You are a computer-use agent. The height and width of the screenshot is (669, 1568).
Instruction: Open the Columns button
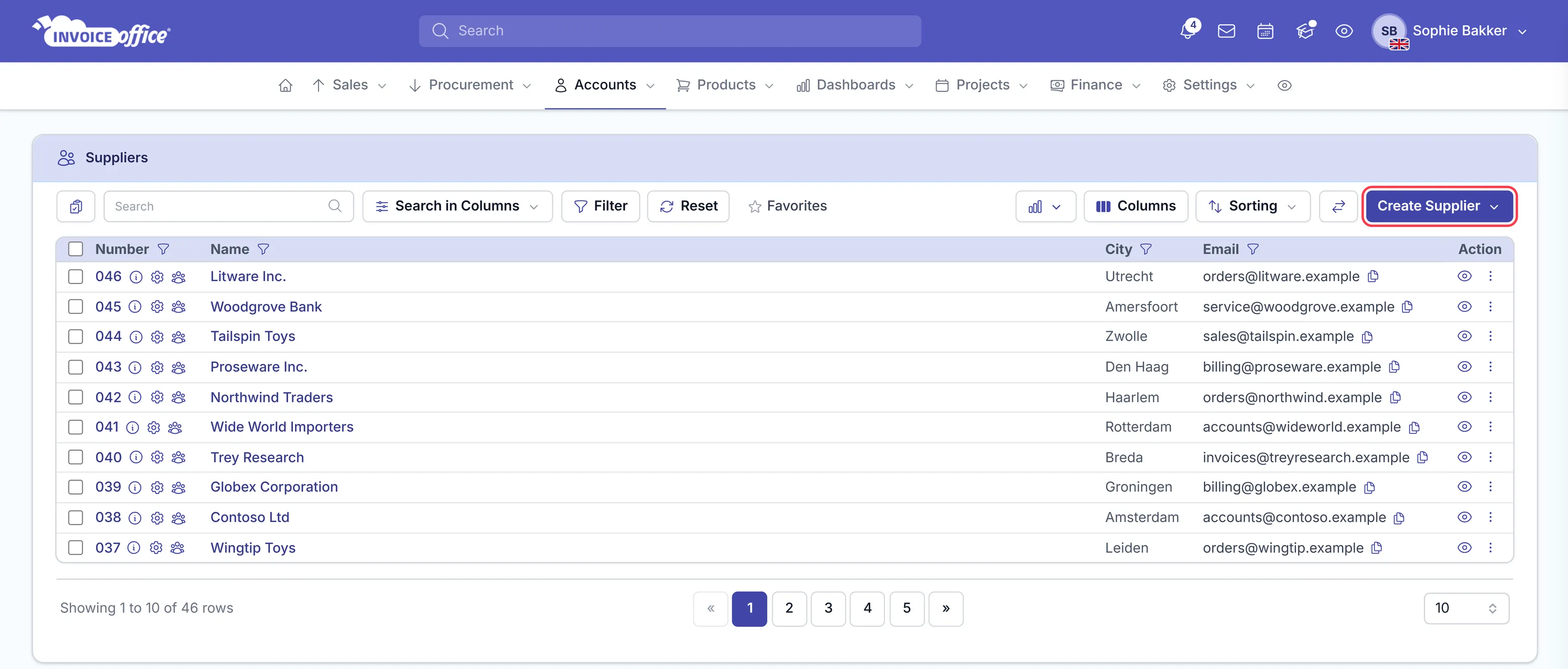(1136, 206)
